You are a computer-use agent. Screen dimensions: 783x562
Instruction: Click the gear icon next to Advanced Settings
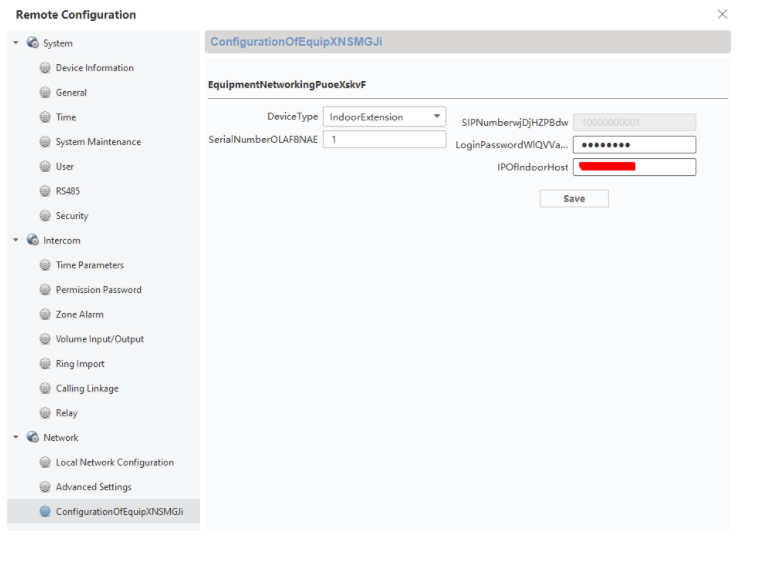click(45, 487)
